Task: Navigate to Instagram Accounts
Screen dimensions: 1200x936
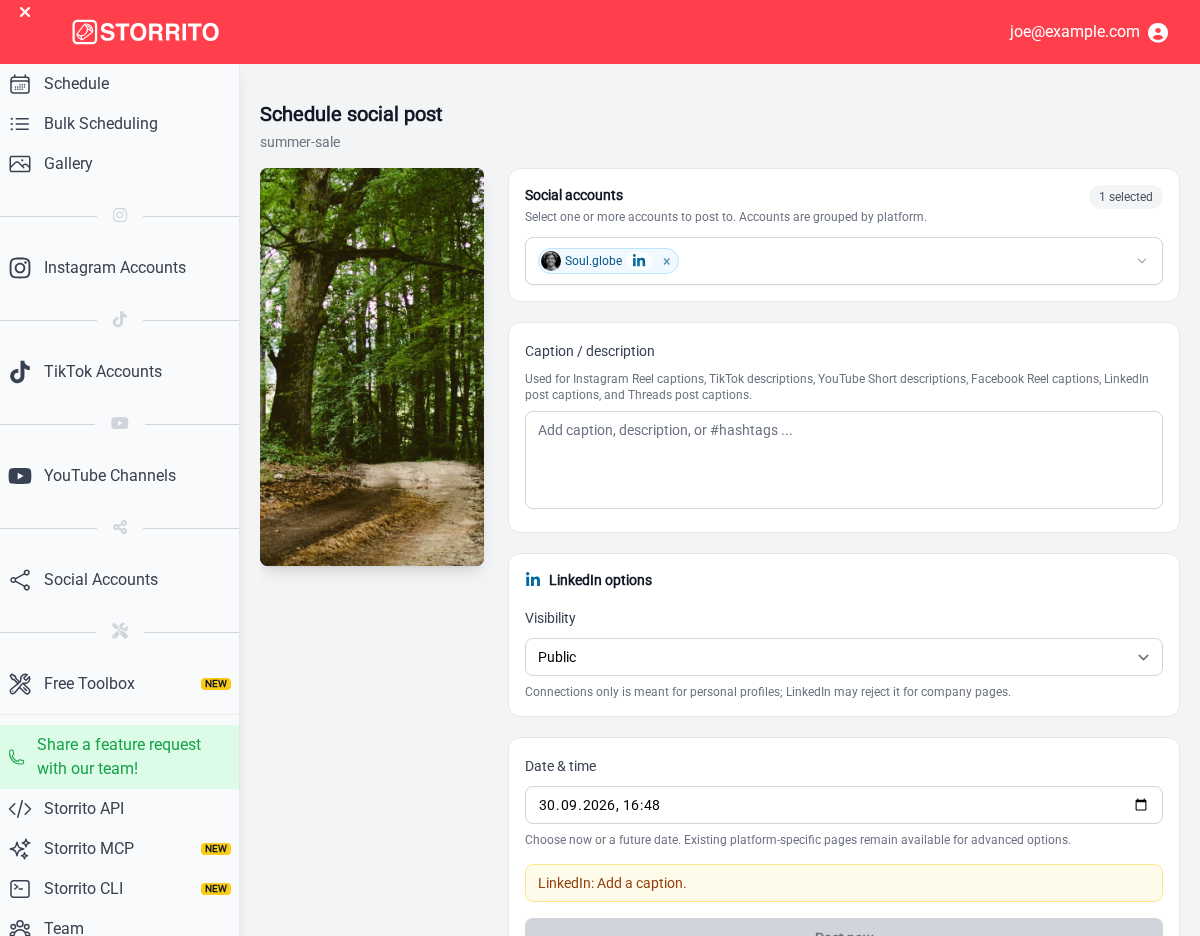Action: click(x=120, y=268)
